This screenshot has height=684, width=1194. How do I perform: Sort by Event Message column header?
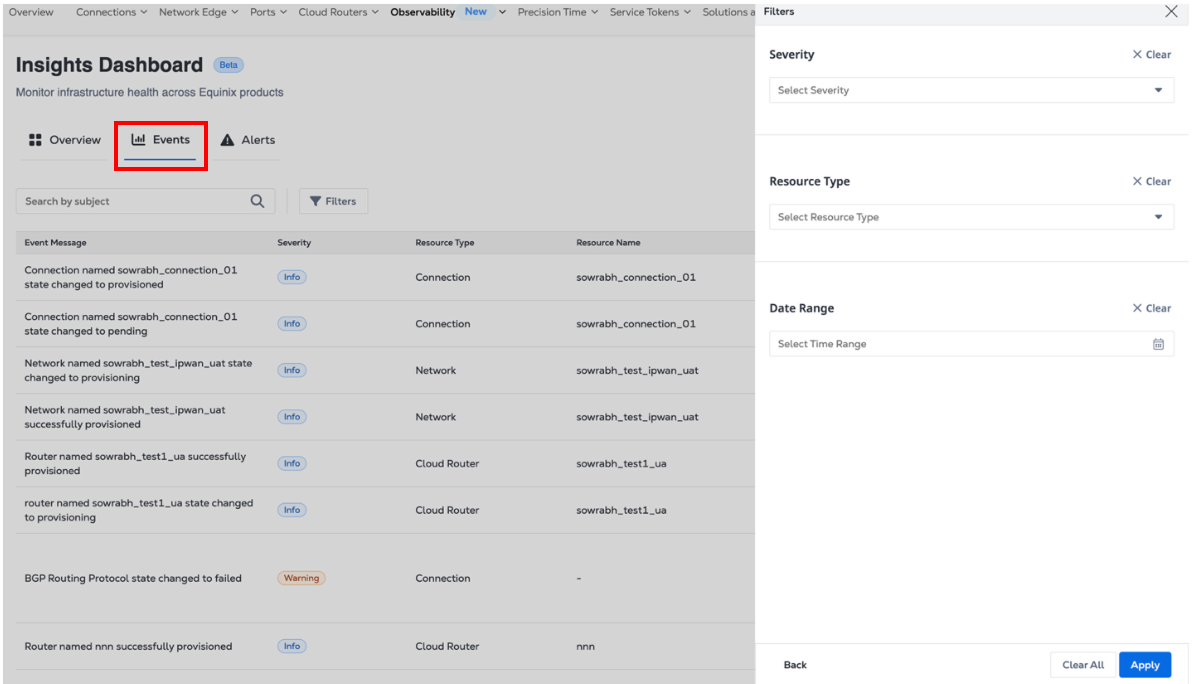point(56,243)
